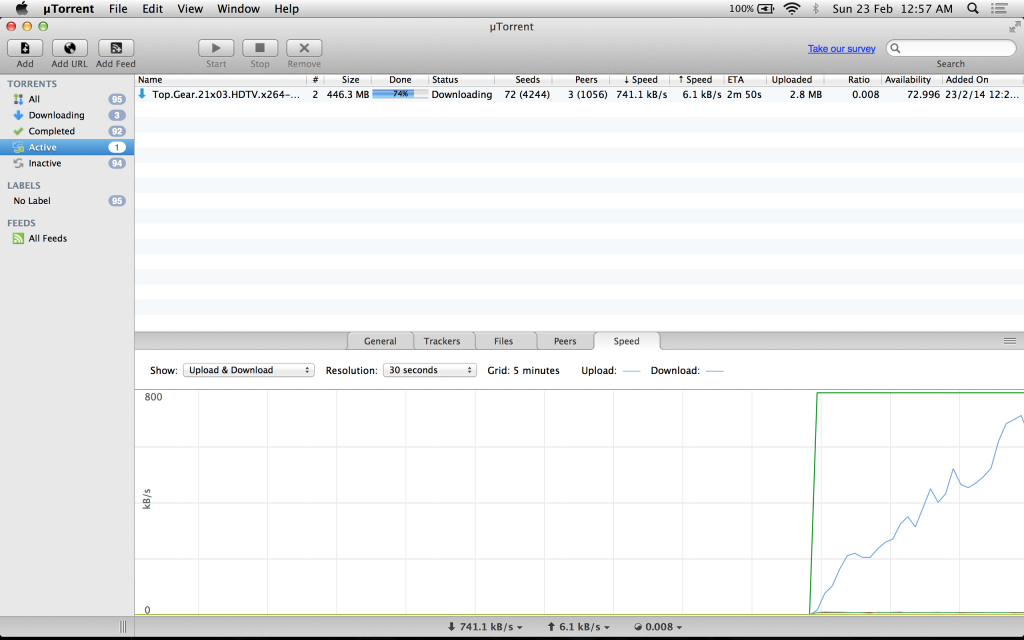Show Downloading torrents in the sidebar

tap(67, 115)
